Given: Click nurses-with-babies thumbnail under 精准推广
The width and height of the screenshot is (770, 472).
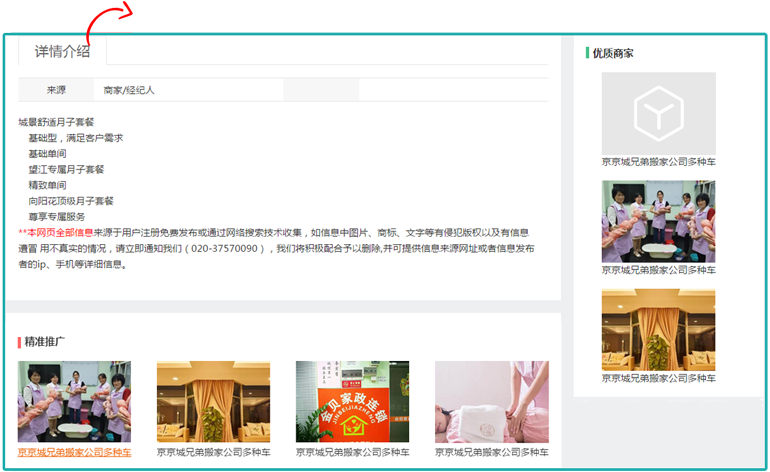Looking at the screenshot, I should click(x=74, y=402).
